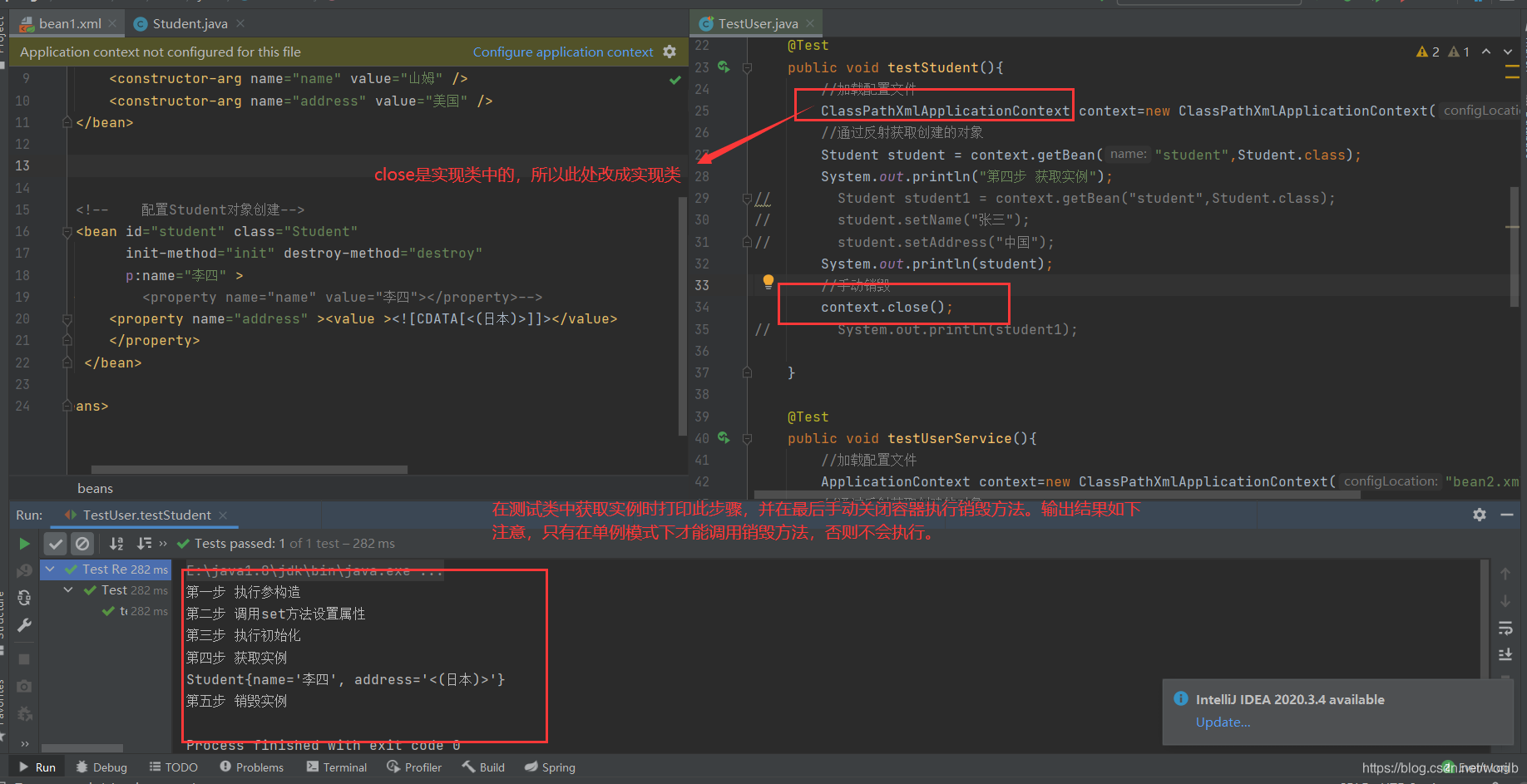Select TestUser.testStudent run tab

146,515
